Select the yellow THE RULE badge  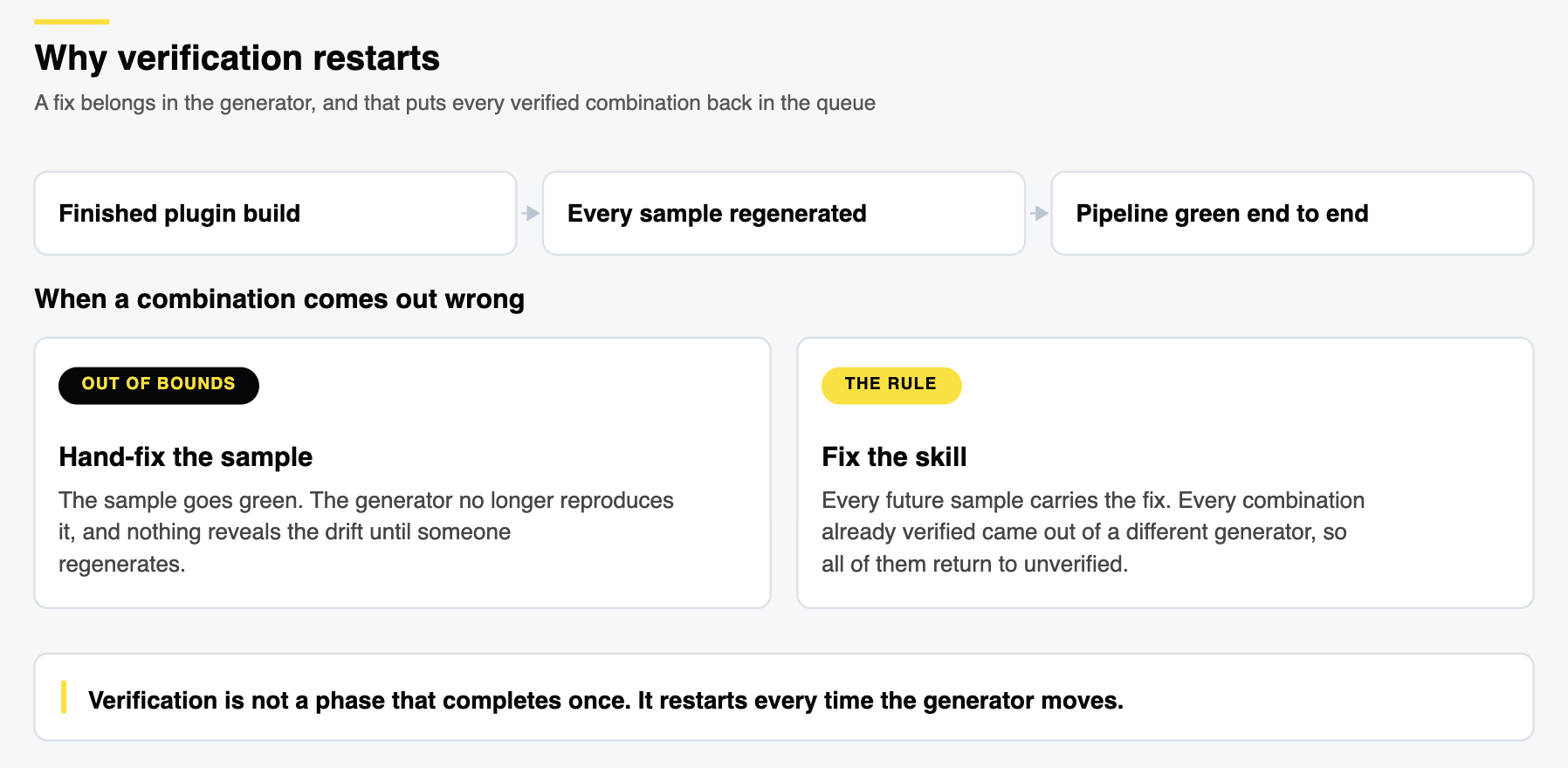click(891, 385)
